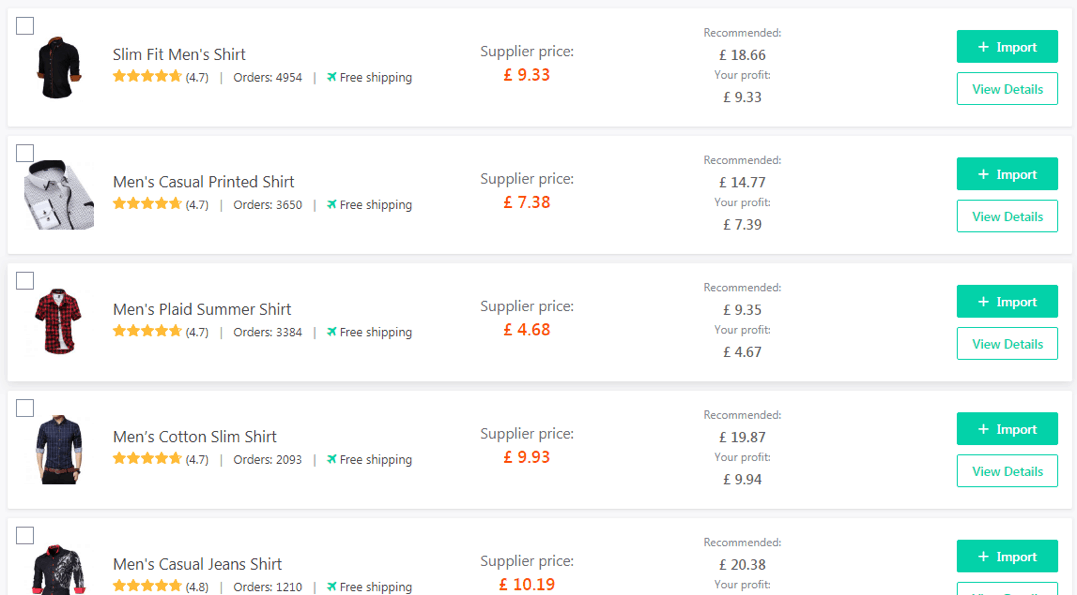
Task: Open the Men's Casual Jeans Shirt title
Action: (x=197, y=564)
